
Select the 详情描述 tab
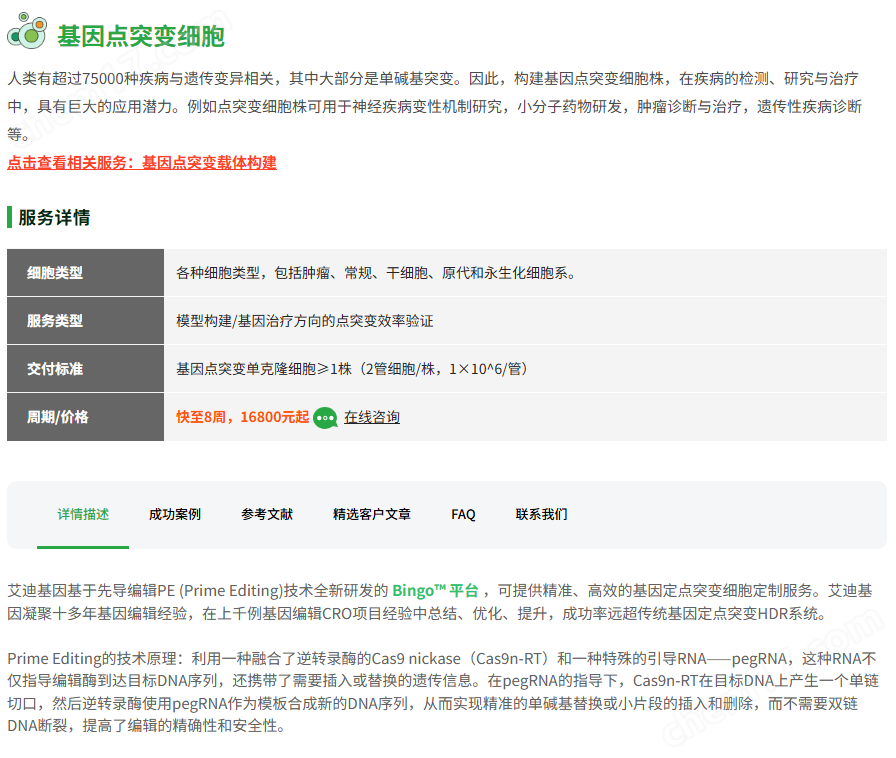point(83,514)
